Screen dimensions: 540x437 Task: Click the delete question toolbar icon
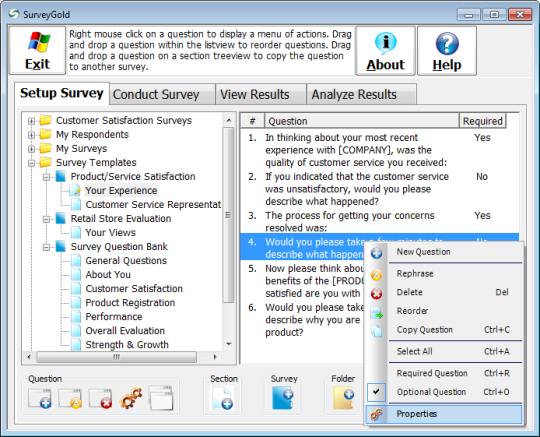(101, 399)
